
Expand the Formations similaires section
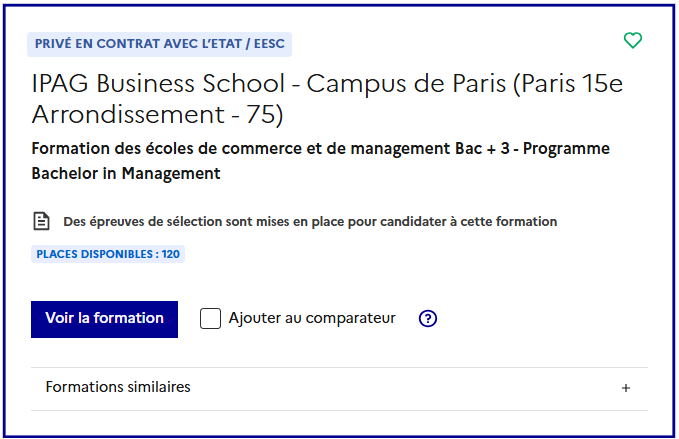coord(118,387)
